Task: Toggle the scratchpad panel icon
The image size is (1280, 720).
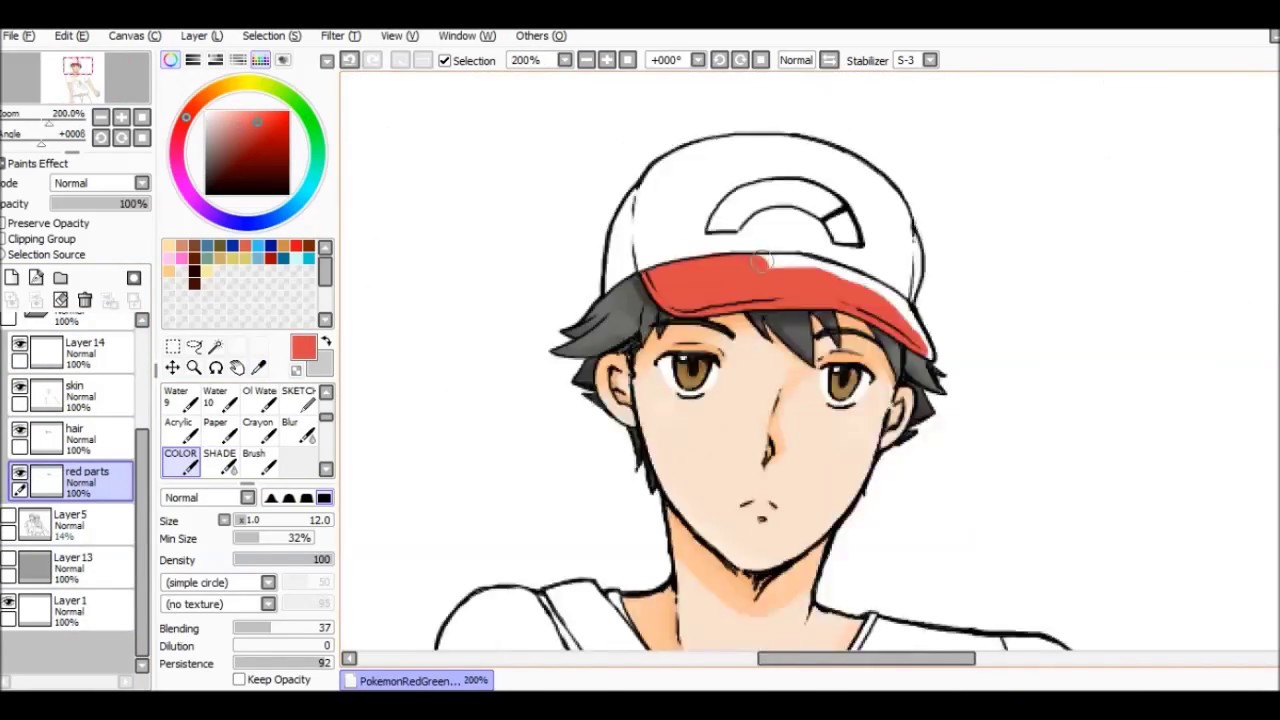Action: [283, 60]
